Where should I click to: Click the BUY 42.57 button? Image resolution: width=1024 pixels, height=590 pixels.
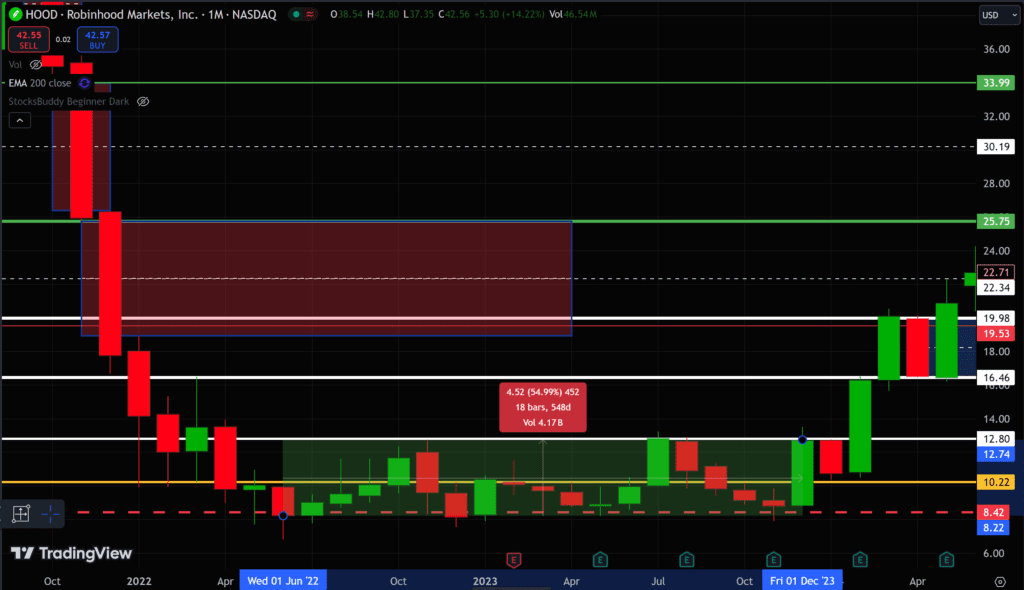[97, 40]
